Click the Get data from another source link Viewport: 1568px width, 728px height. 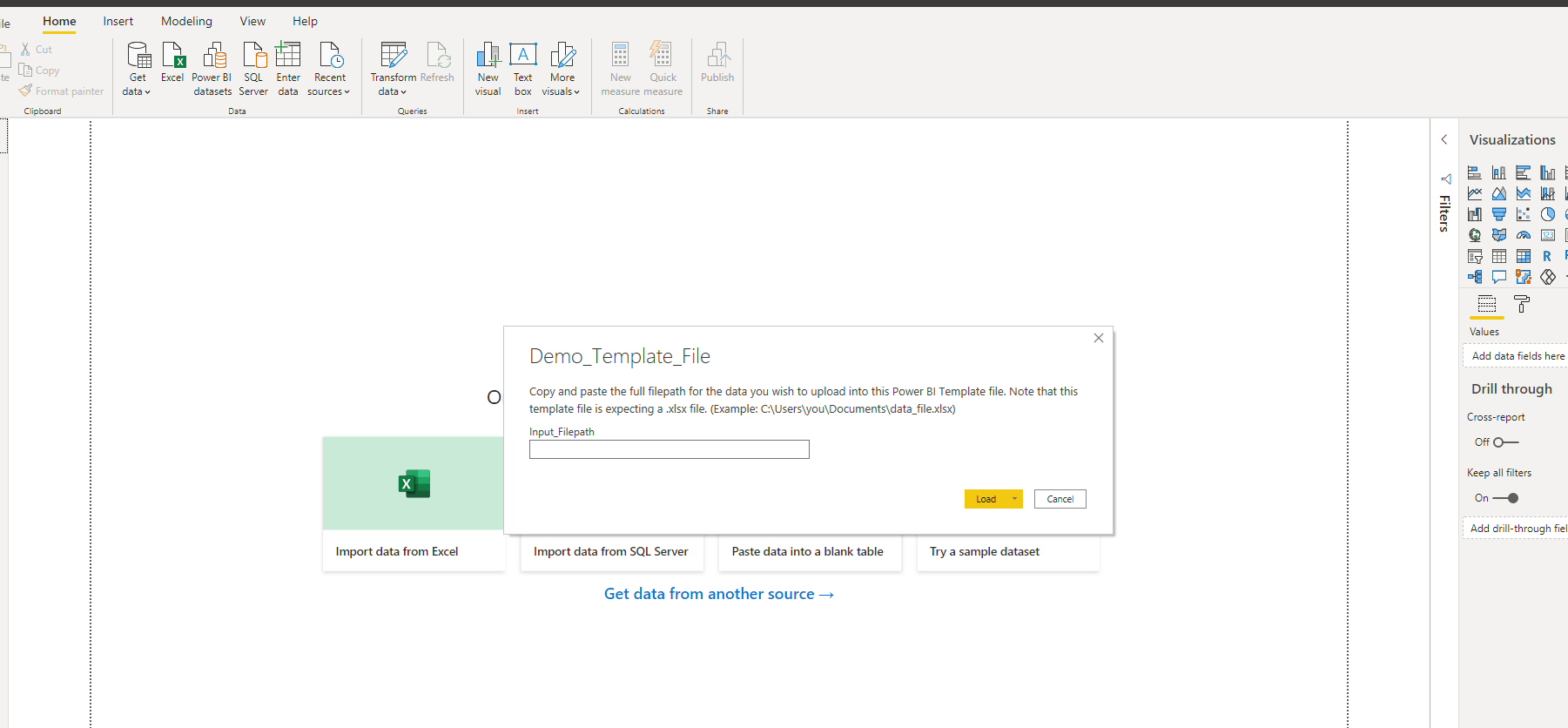(719, 594)
